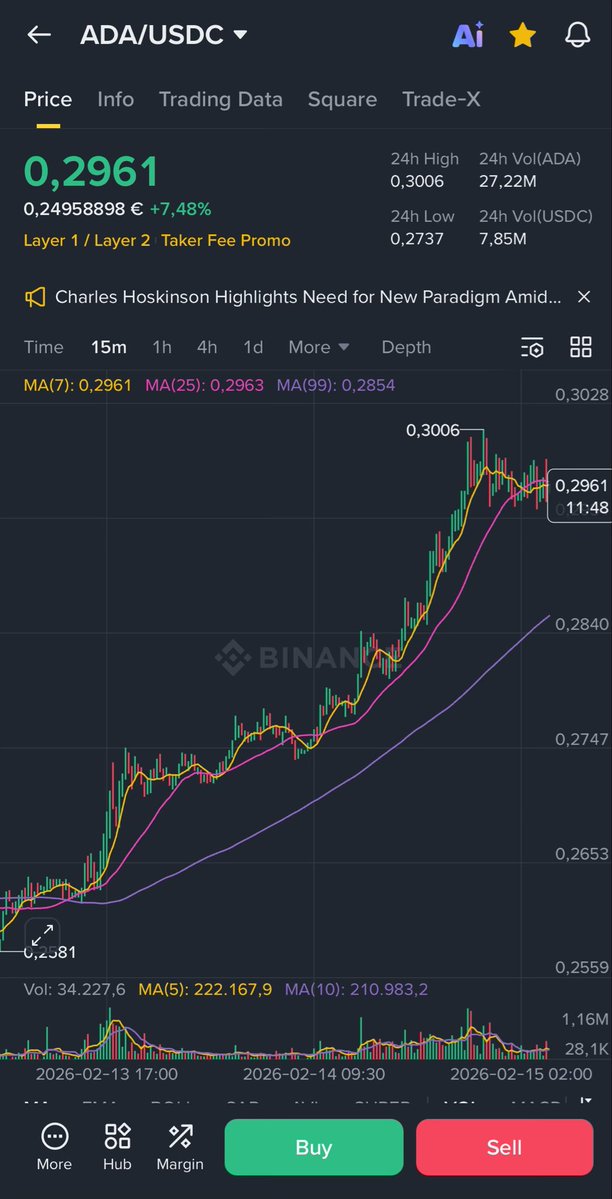Open the More menu icon
This screenshot has height=1199, width=612.
tap(54, 1147)
